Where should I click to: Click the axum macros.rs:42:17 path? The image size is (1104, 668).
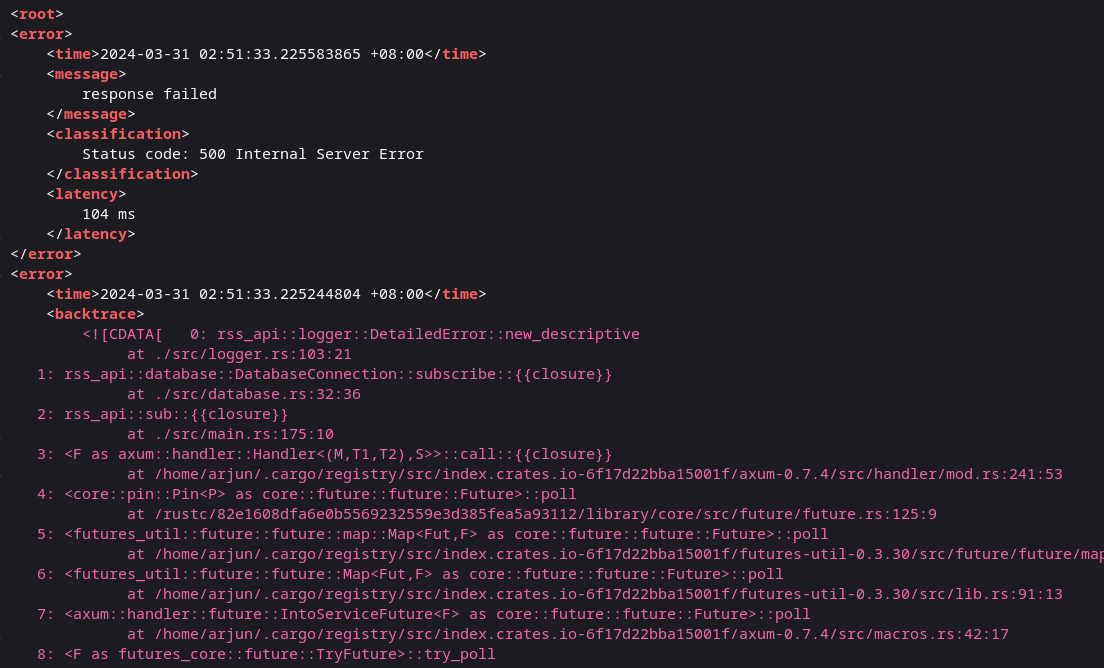point(567,634)
